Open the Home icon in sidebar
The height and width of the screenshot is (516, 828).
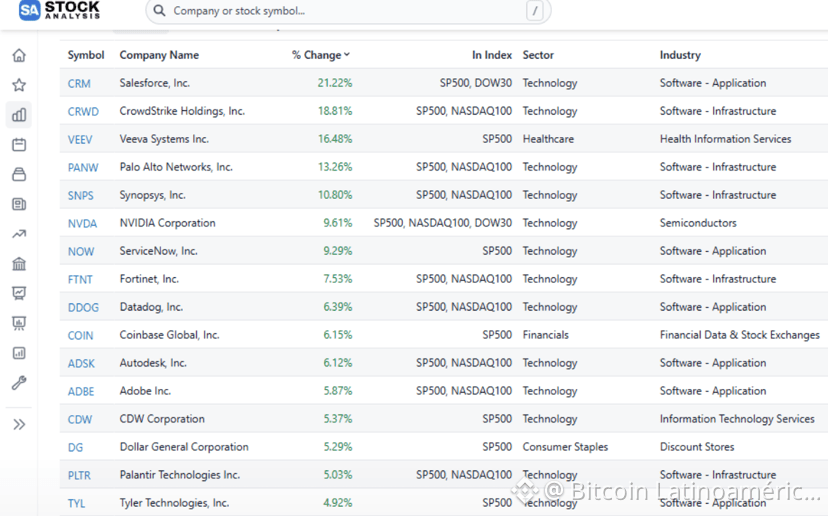pyautogui.click(x=19, y=55)
